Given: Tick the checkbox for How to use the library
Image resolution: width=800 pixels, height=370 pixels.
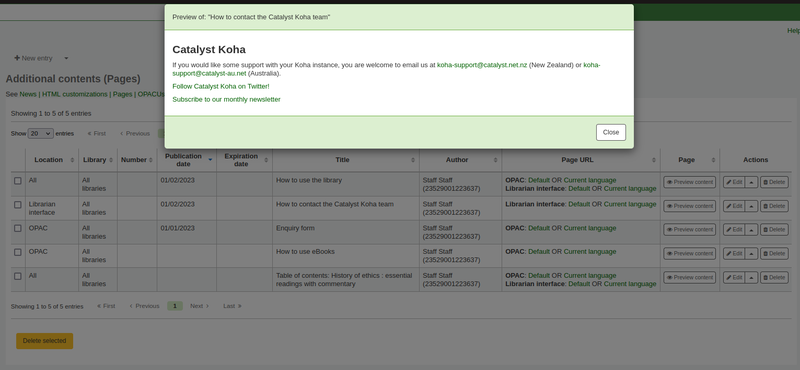Looking at the screenshot, I should pos(18,181).
